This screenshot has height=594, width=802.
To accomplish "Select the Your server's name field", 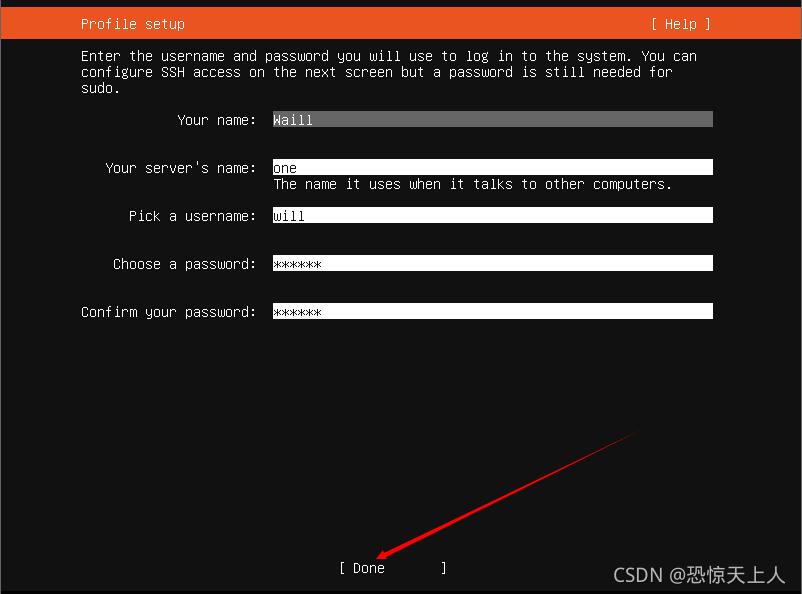I will pos(493,167).
